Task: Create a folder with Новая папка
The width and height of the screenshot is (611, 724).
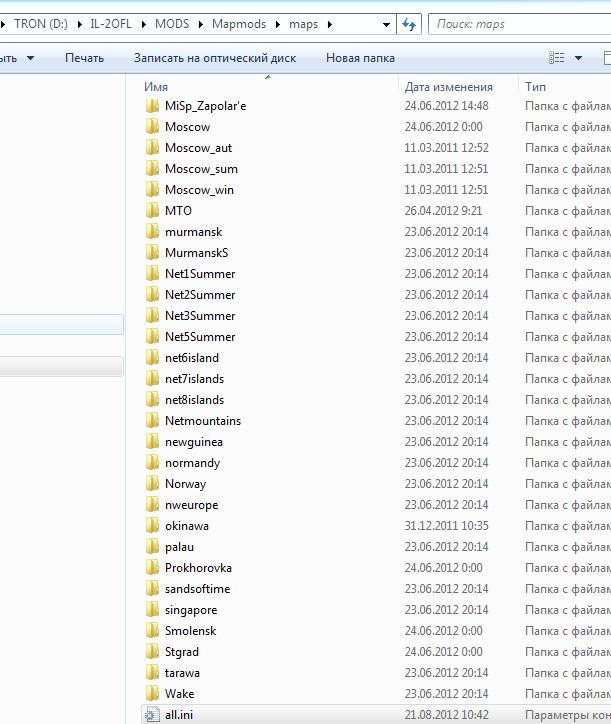Action: tap(360, 58)
